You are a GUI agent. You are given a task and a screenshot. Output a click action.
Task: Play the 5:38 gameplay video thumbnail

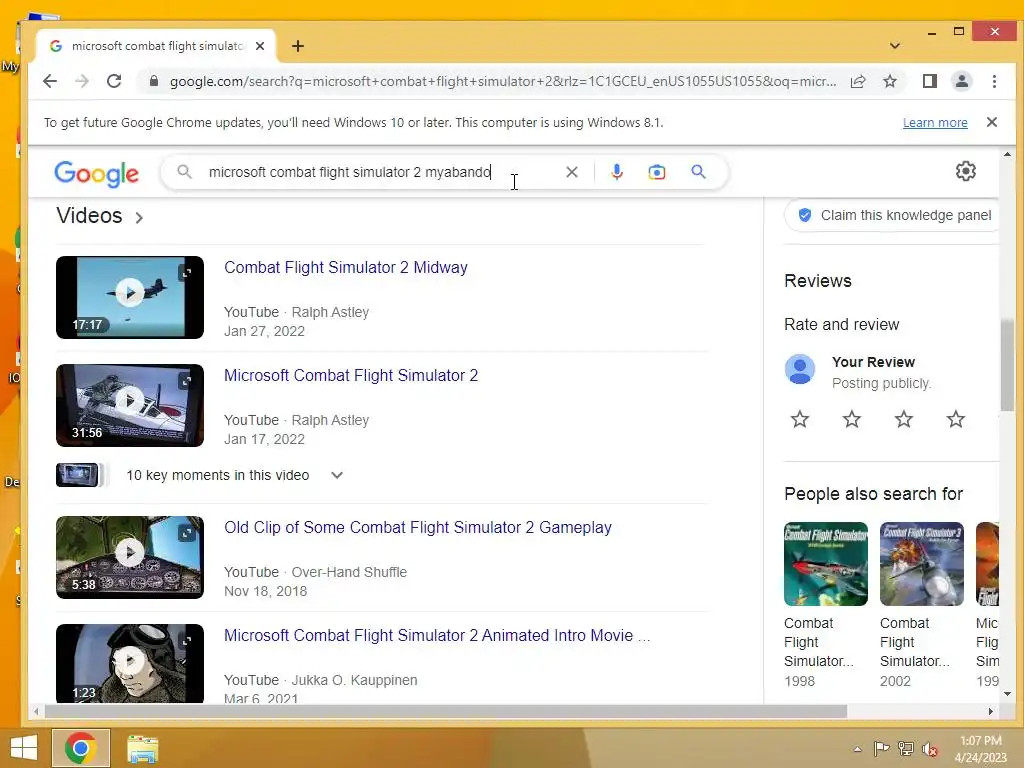[x=130, y=558]
